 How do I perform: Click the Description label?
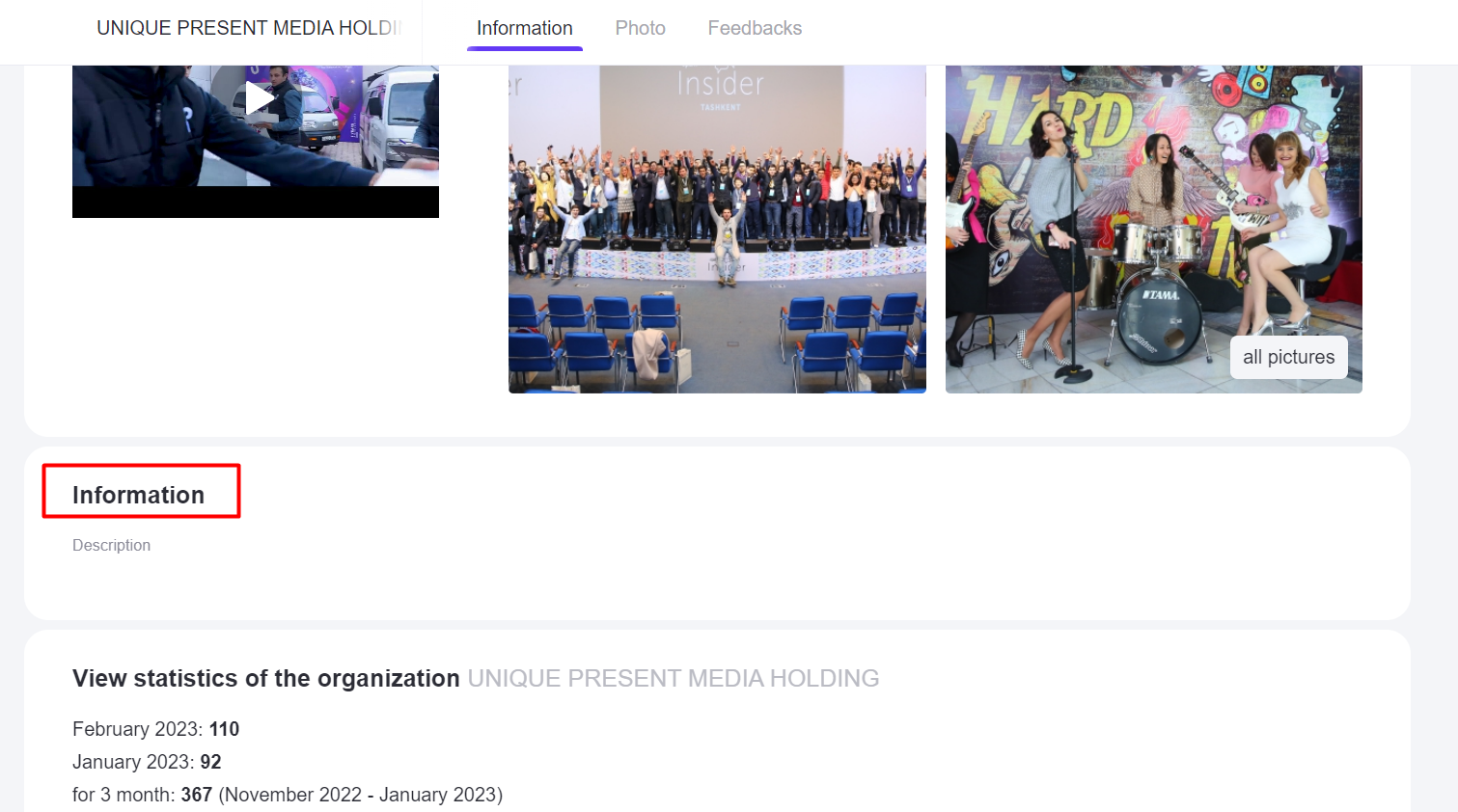[x=111, y=545]
